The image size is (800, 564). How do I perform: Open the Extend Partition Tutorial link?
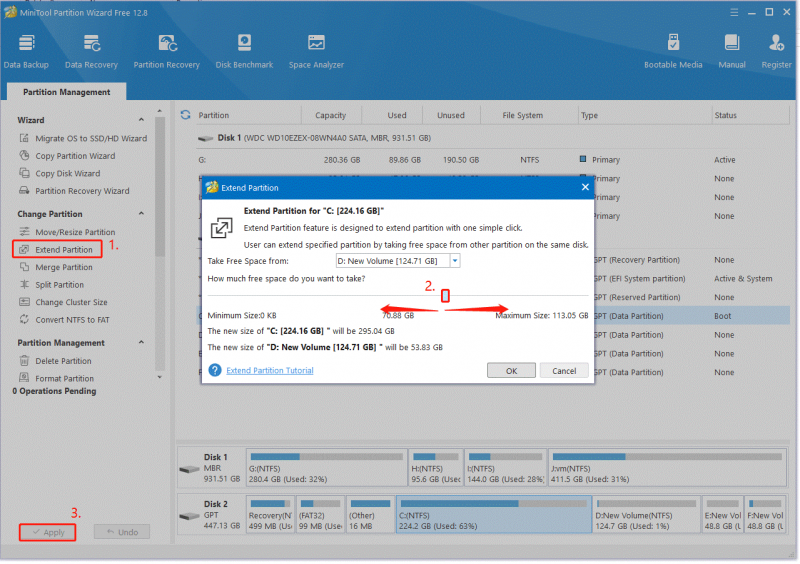pos(269,371)
